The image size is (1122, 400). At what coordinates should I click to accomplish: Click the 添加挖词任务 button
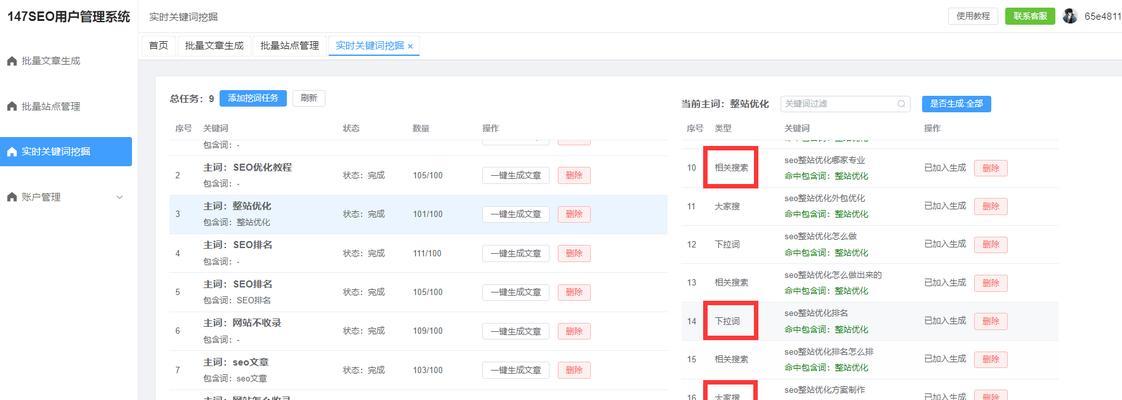coord(253,99)
